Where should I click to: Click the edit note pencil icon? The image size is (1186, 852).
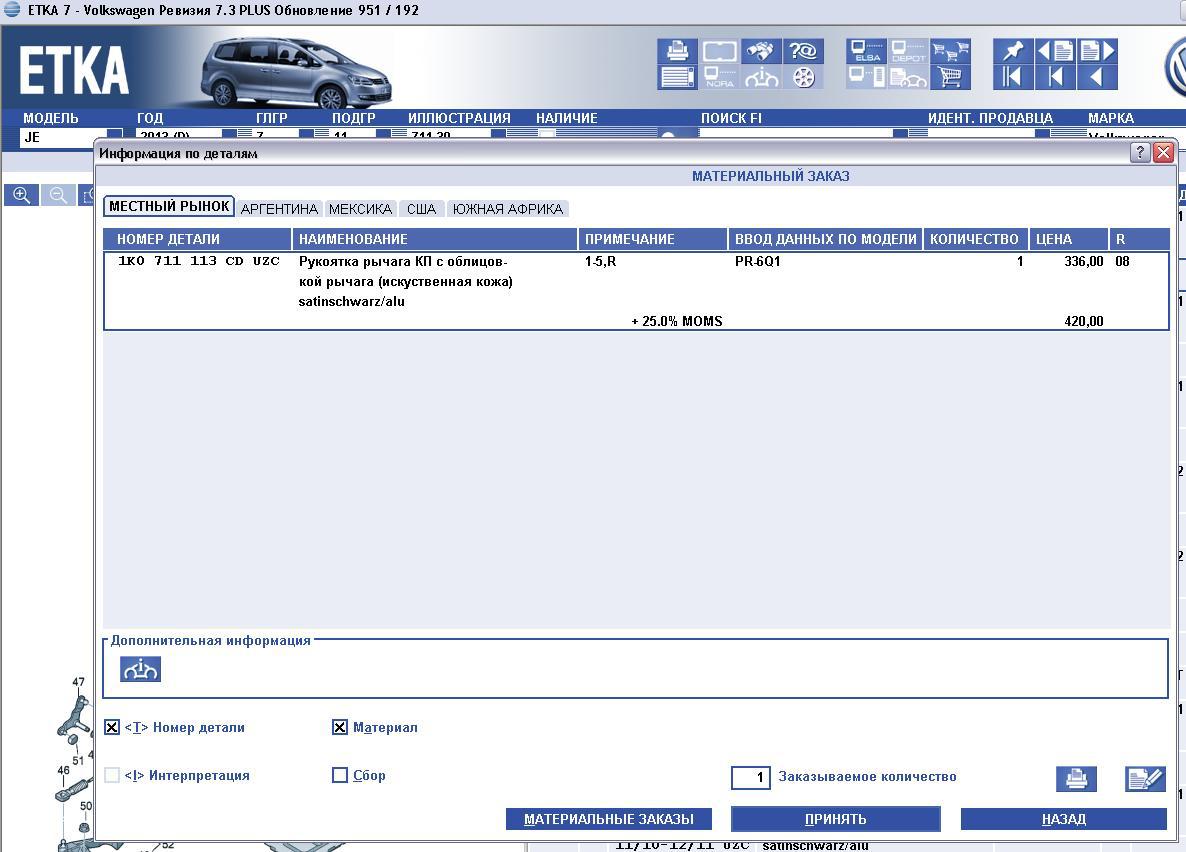pos(1145,779)
